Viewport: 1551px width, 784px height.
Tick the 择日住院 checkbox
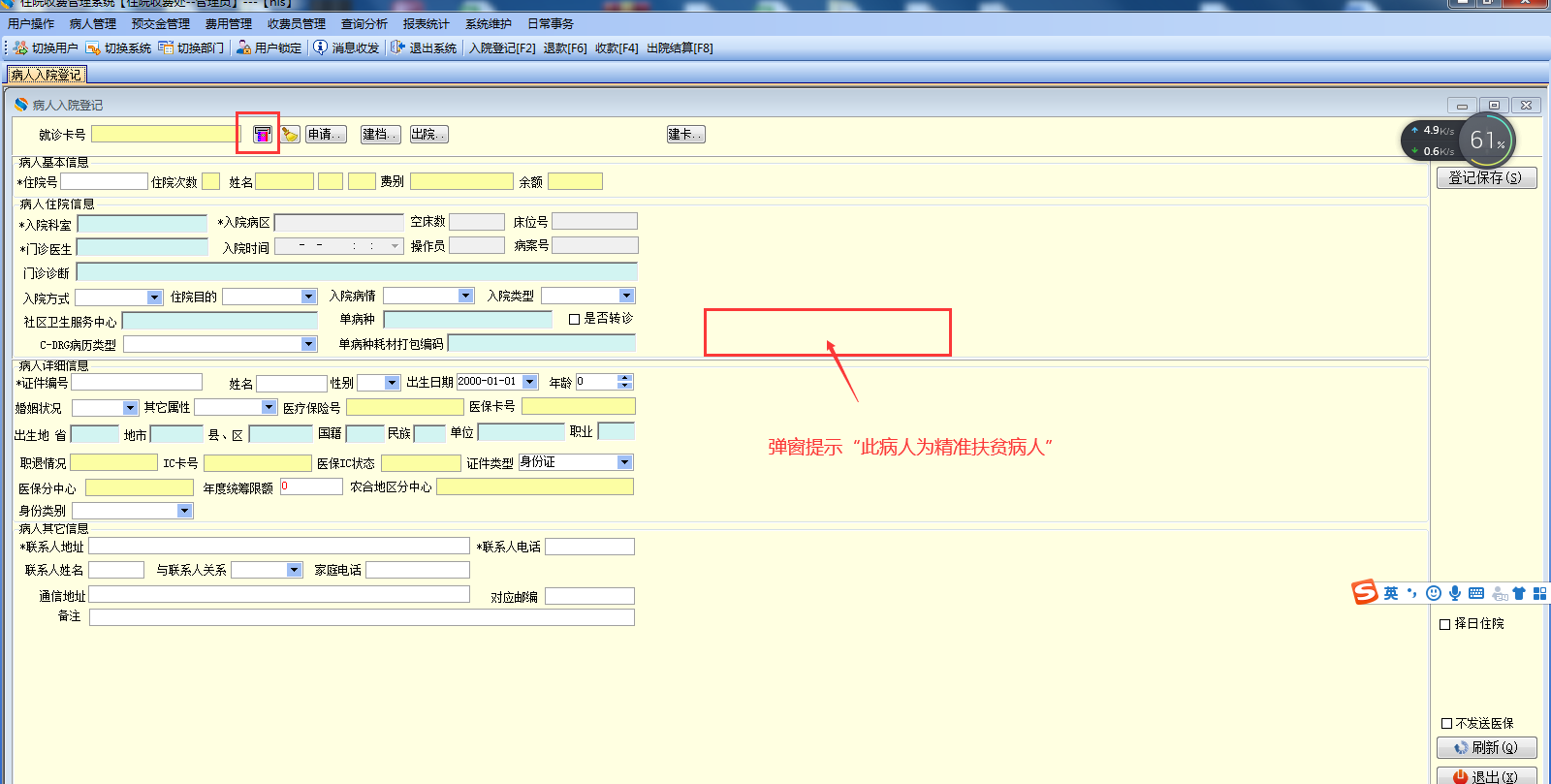[x=1445, y=624]
